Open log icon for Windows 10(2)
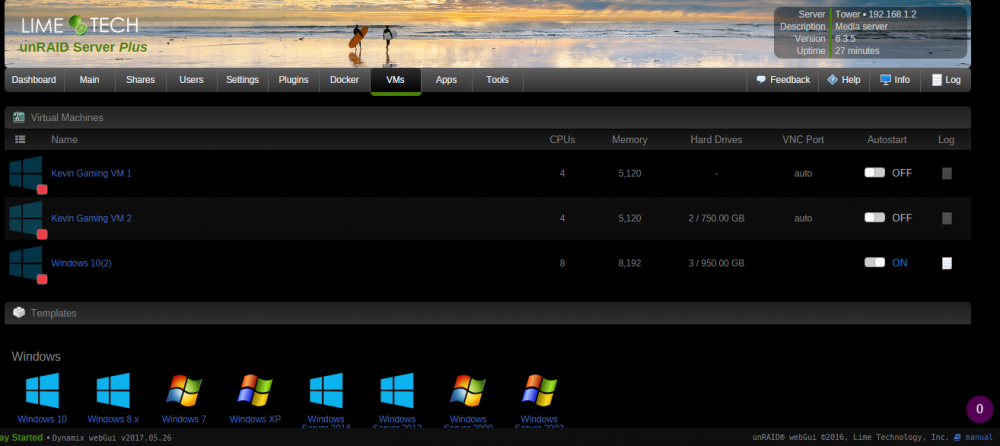The image size is (1000, 446). (x=946, y=263)
